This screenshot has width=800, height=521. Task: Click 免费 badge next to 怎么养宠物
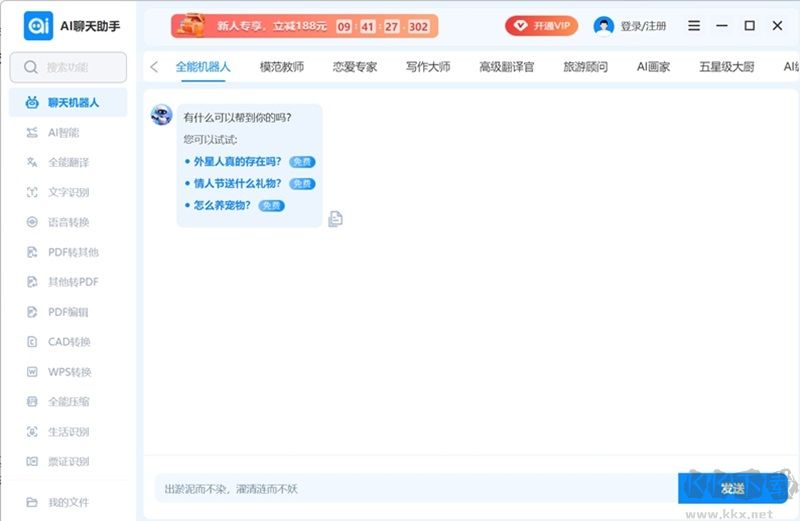click(271, 206)
